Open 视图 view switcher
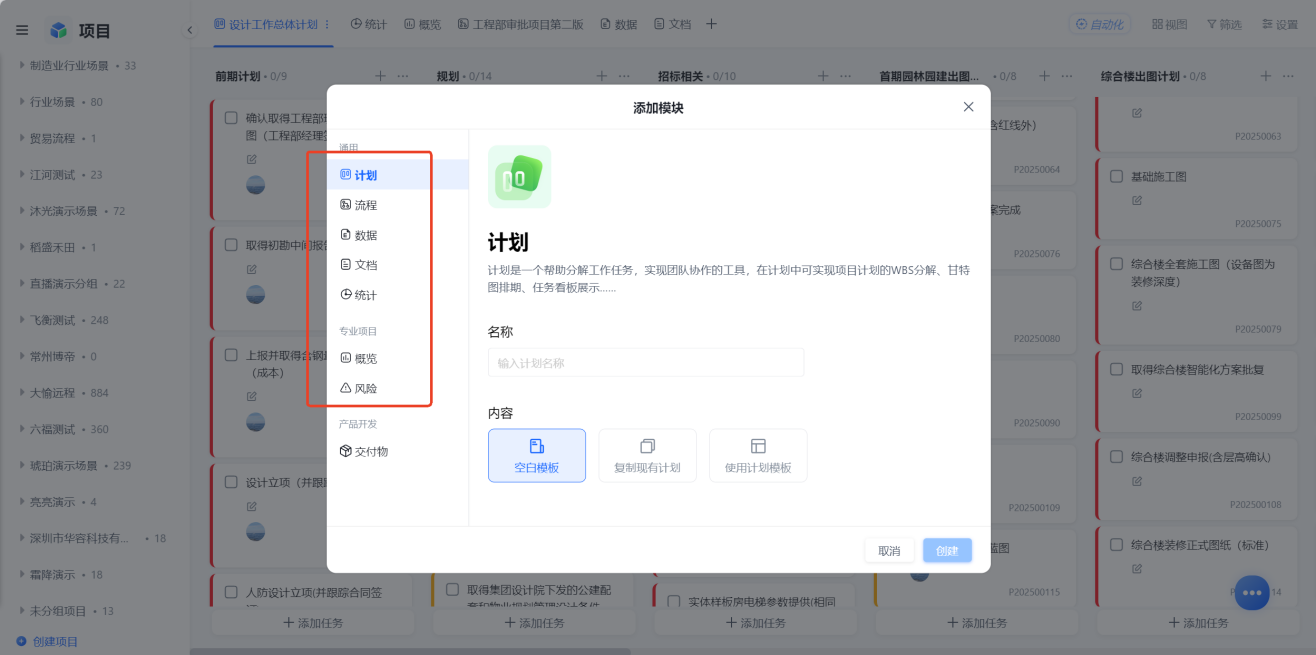Image resolution: width=1316 pixels, height=655 pixels. [1169, 24]
